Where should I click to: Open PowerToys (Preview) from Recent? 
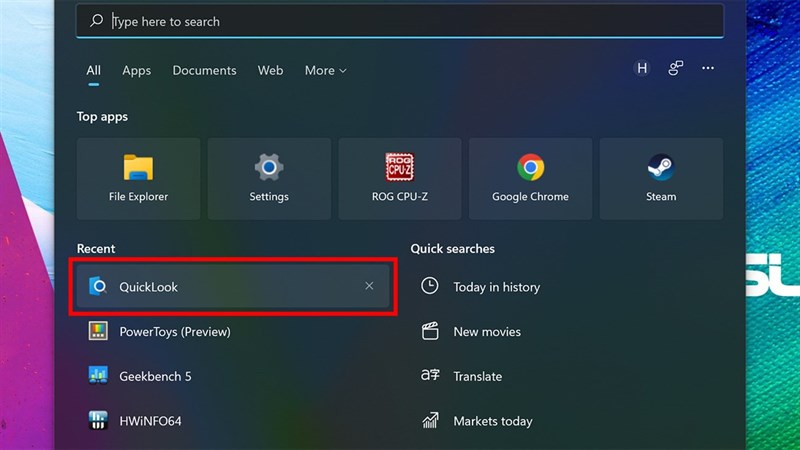click(233, 331)
